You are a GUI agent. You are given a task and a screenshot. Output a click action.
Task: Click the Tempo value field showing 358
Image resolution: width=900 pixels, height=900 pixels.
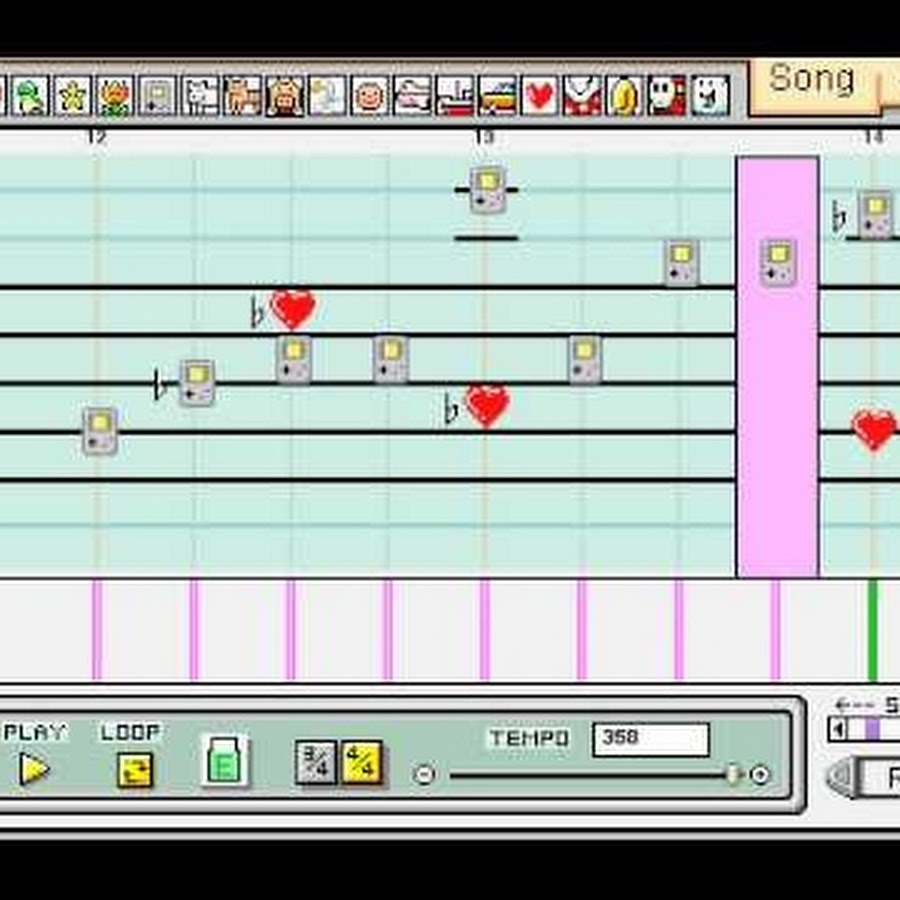[651, 739]
